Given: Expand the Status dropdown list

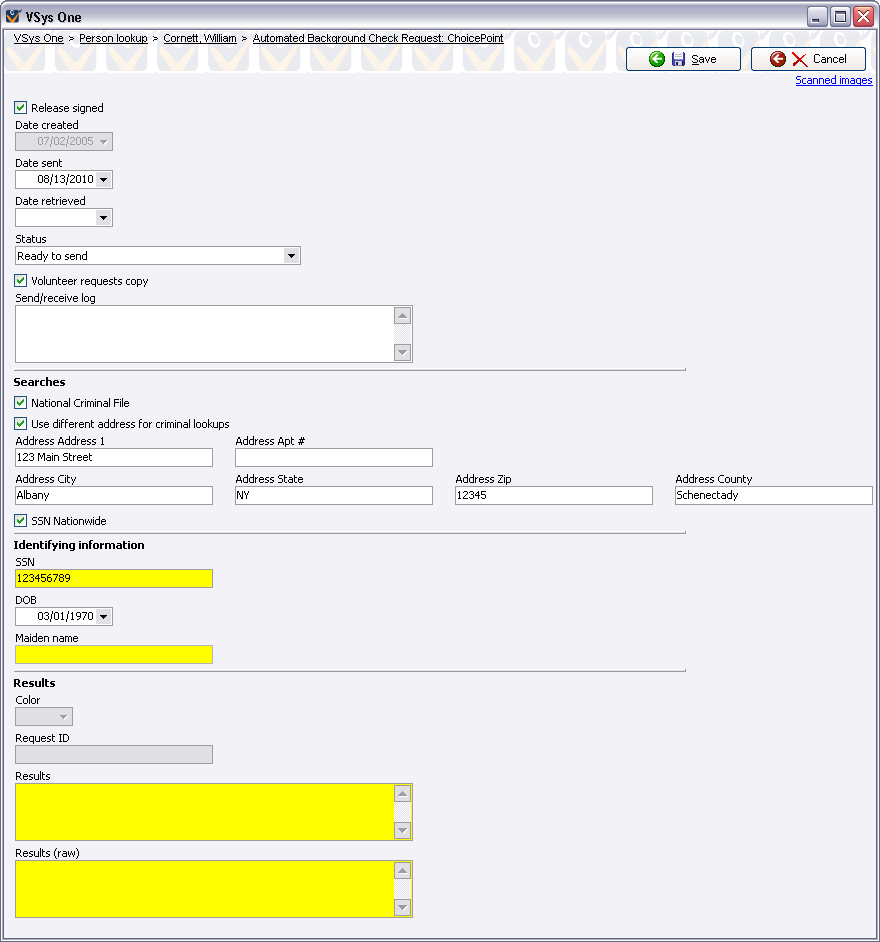Looking at the screenshot, I should tap(291, 256).
